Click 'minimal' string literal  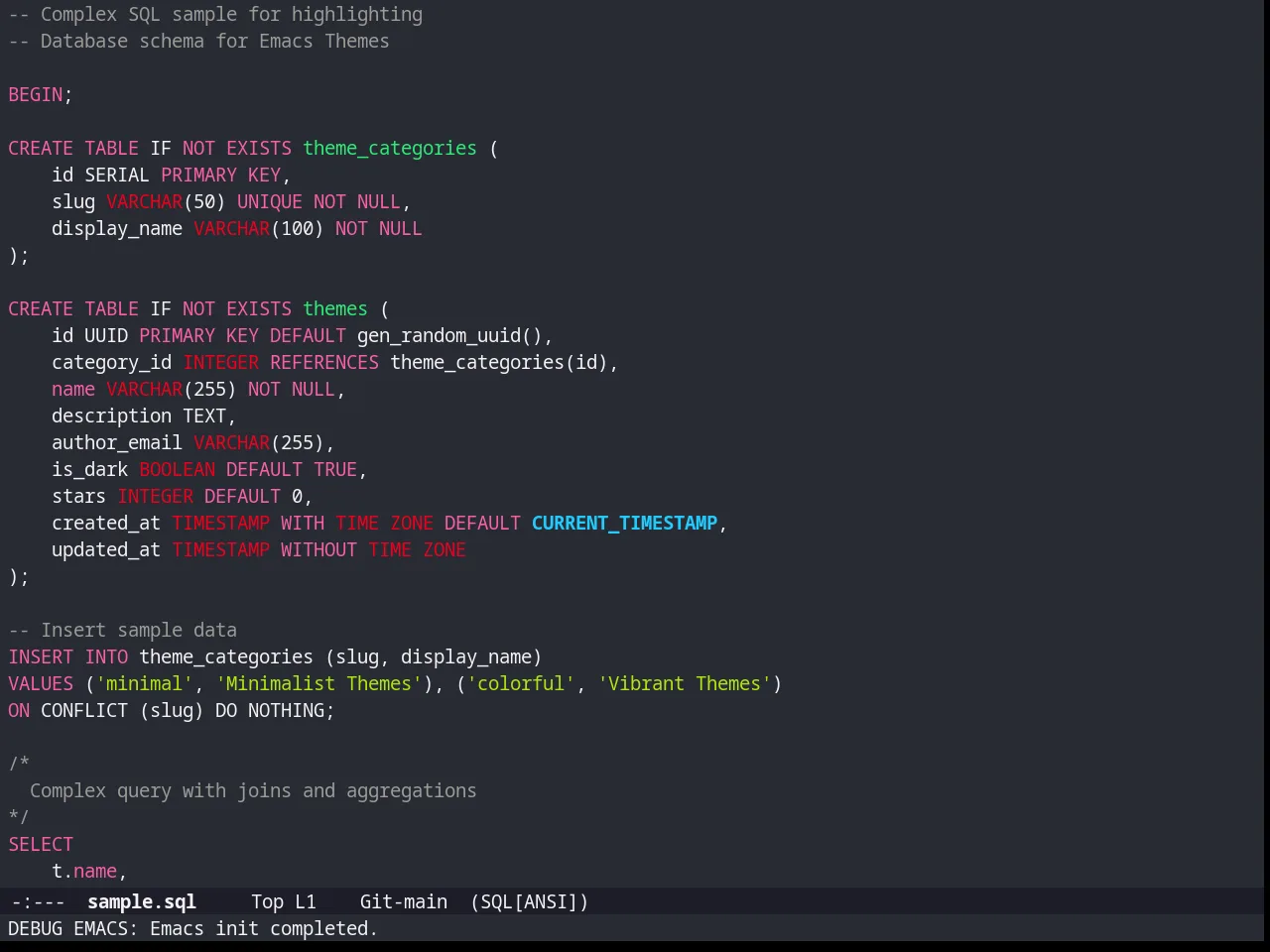pyautogui.click(x=144, y=683)
